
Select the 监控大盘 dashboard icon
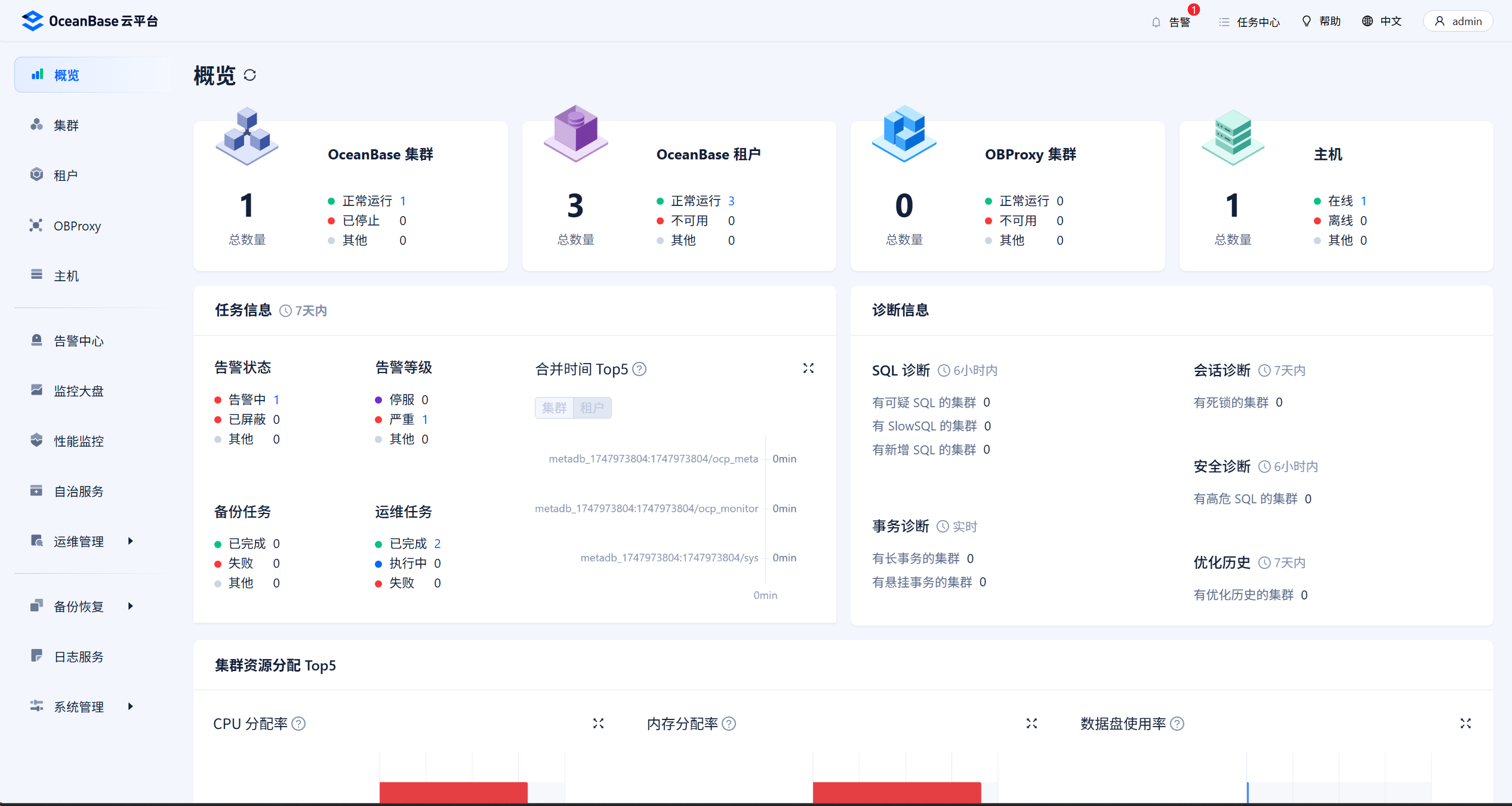79,390
